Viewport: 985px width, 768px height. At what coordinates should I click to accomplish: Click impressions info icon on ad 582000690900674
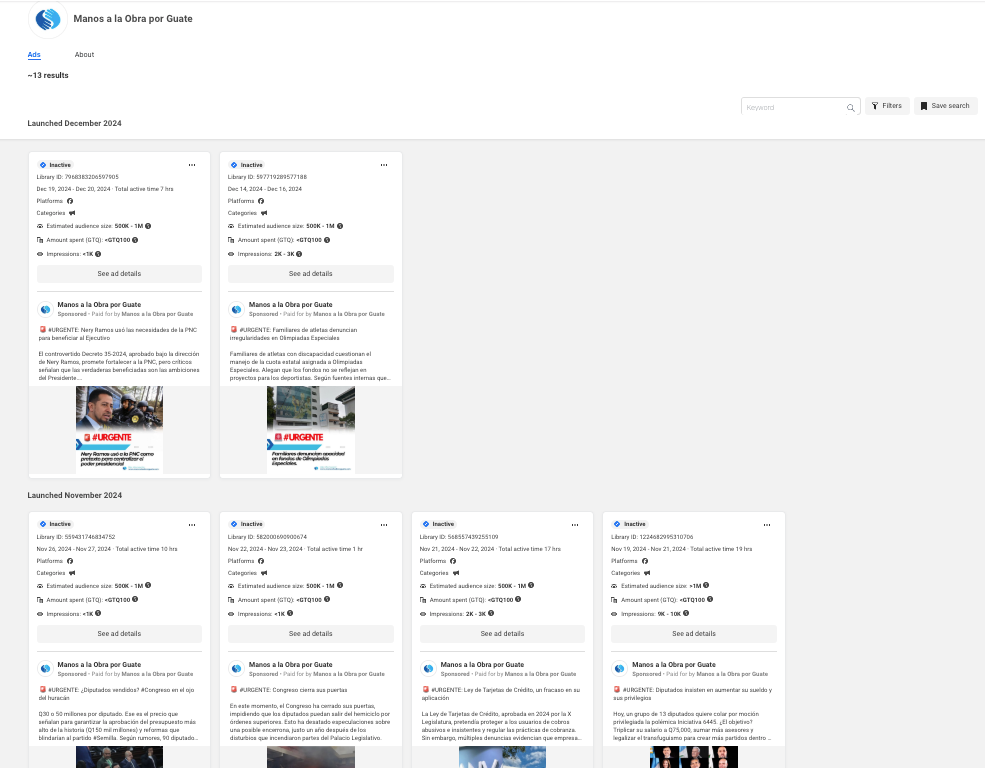coord(290,614)
